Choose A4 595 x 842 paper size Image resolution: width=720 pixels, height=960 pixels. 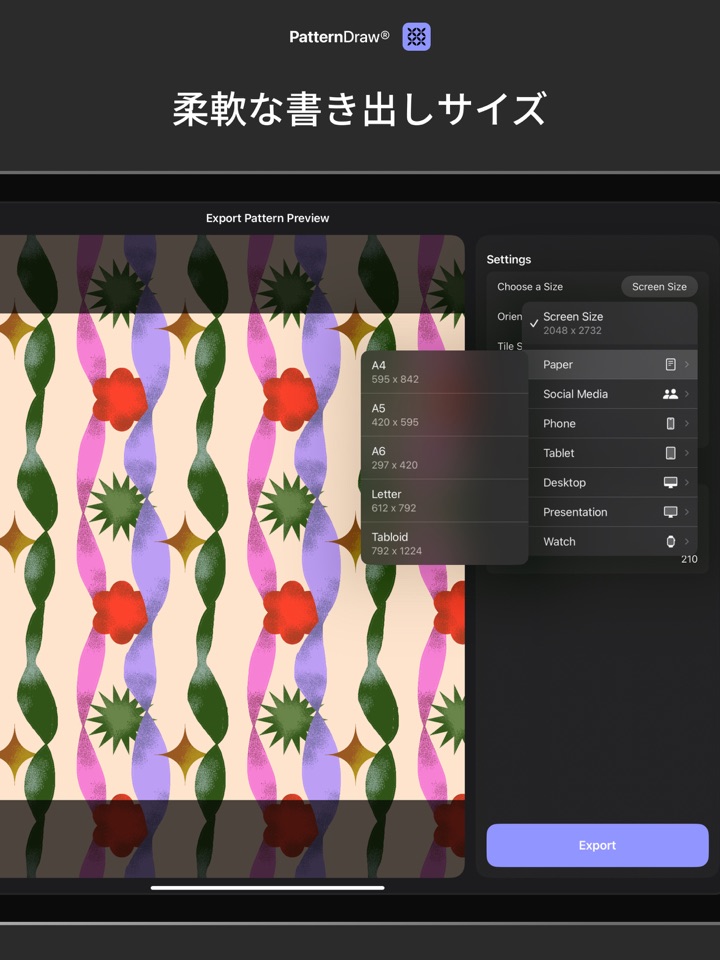[444, 372]
